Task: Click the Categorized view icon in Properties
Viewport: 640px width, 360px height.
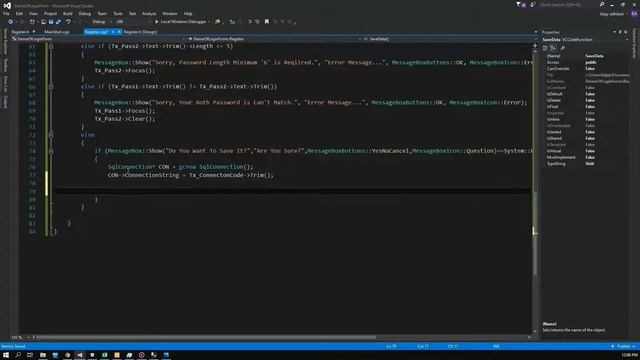Action: [x=545, y=48]
